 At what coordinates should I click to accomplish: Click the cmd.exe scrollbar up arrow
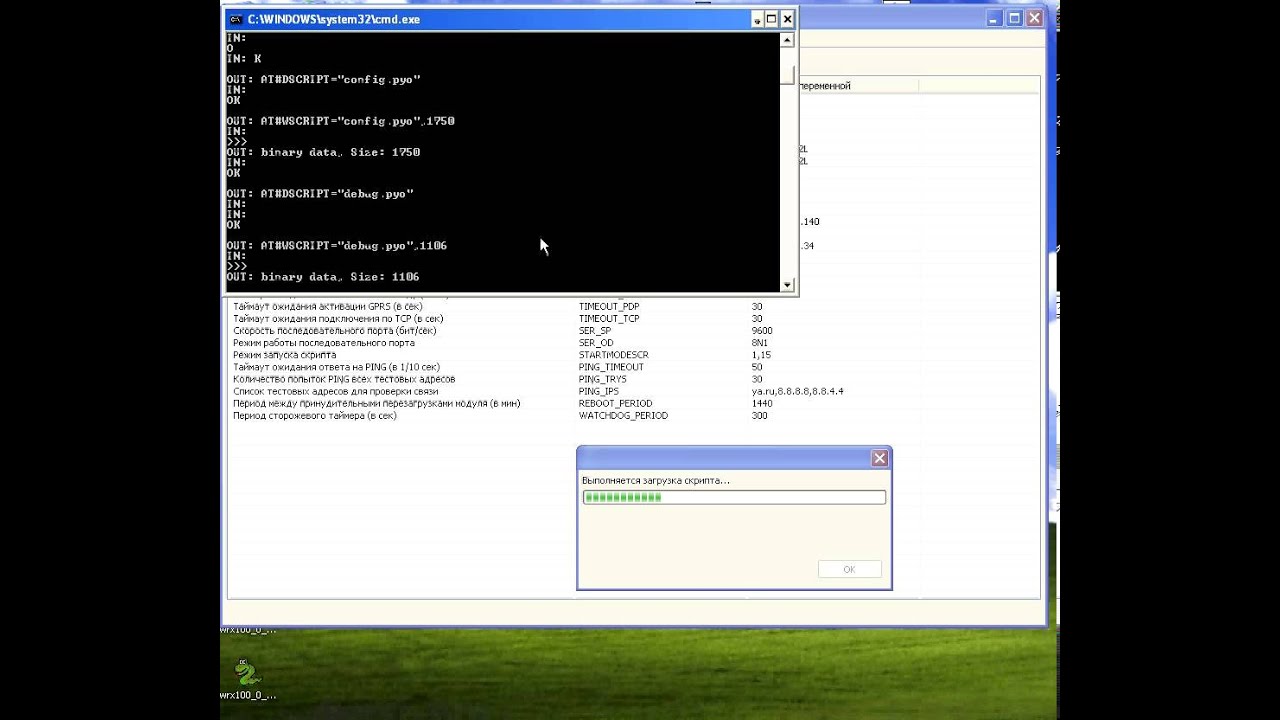point(787,40)
